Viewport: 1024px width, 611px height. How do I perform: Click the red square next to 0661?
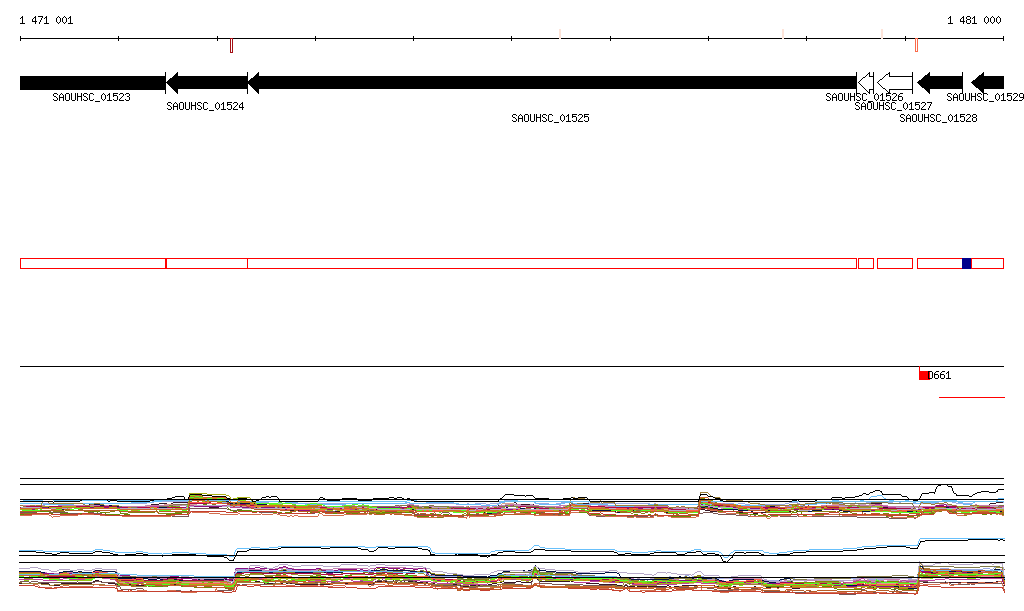[923, 375]
